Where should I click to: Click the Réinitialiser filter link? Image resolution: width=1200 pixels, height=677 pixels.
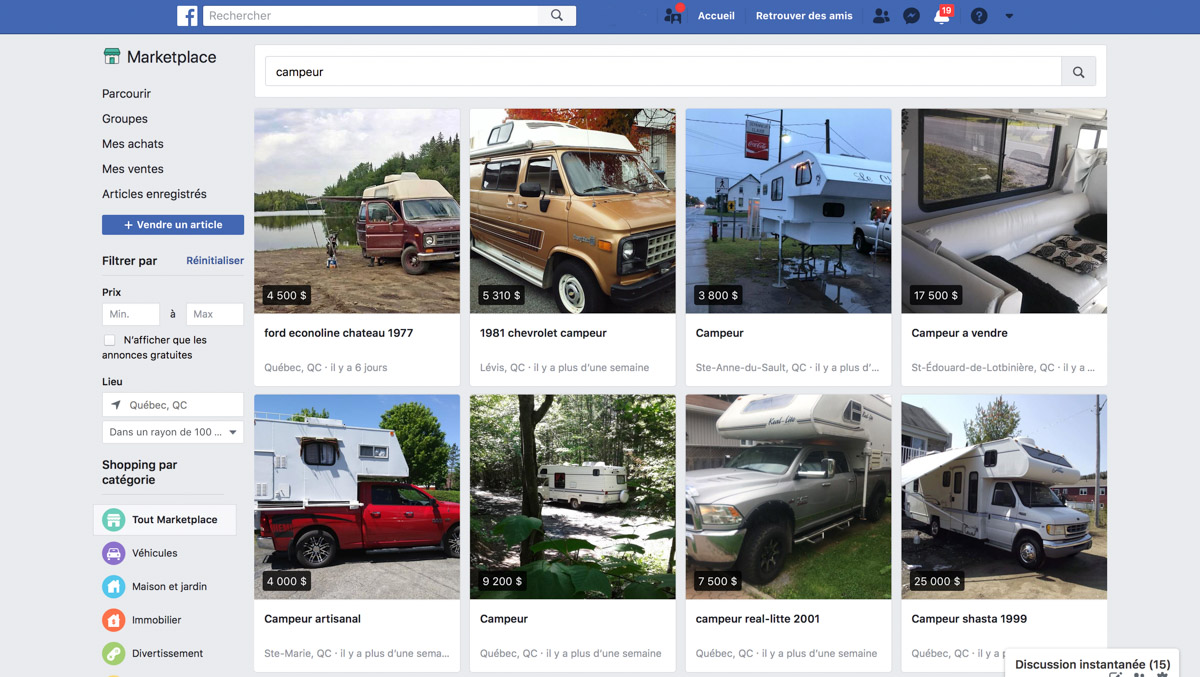[215, 261]
